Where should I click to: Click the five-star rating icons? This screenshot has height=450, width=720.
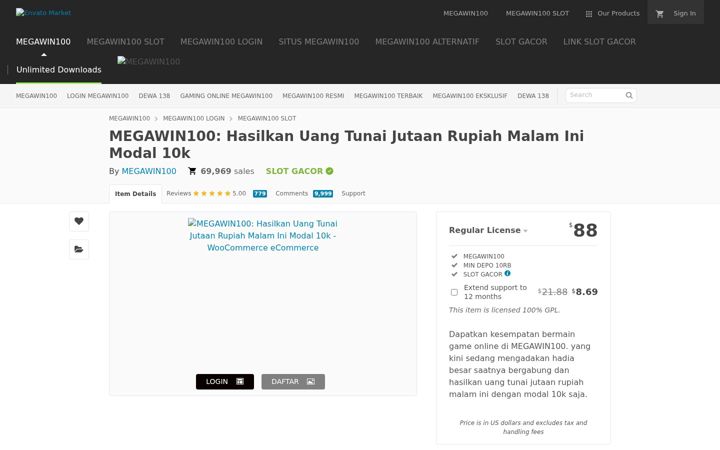click(x=212, y=193)
